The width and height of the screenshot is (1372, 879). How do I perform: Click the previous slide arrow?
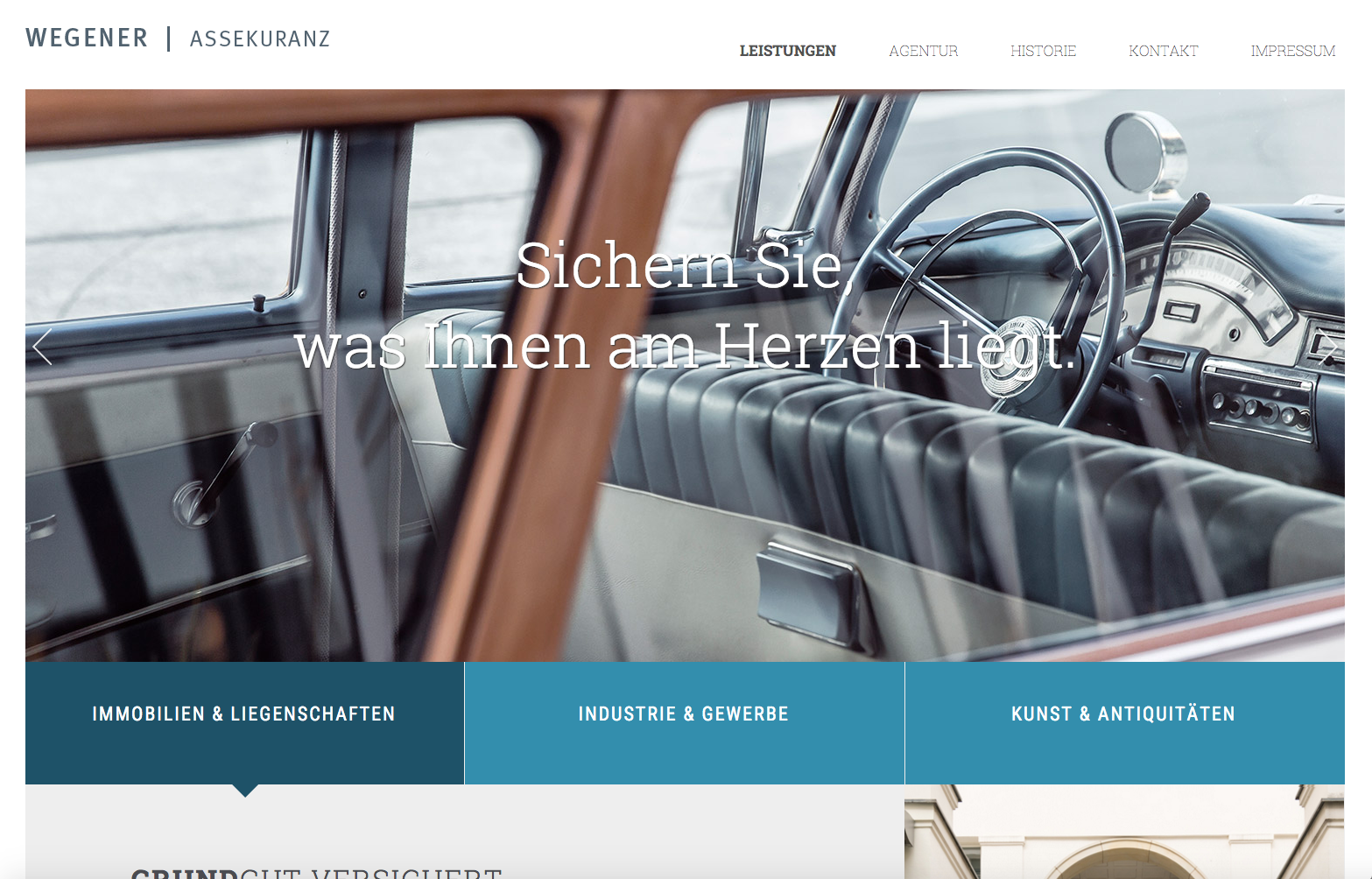click(43, 347)
